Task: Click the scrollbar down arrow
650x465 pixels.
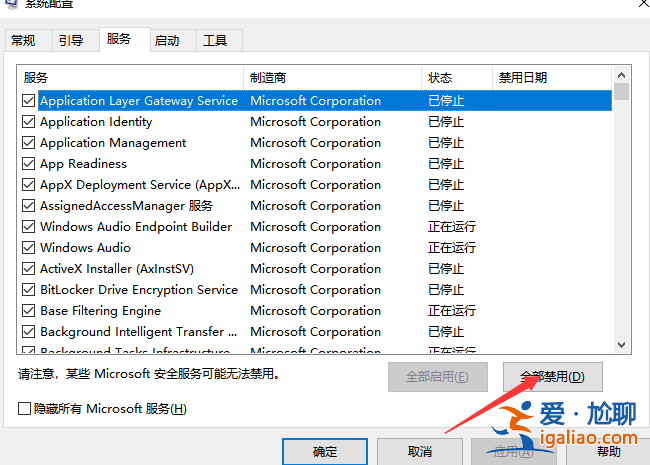Action: pos(621,344)
